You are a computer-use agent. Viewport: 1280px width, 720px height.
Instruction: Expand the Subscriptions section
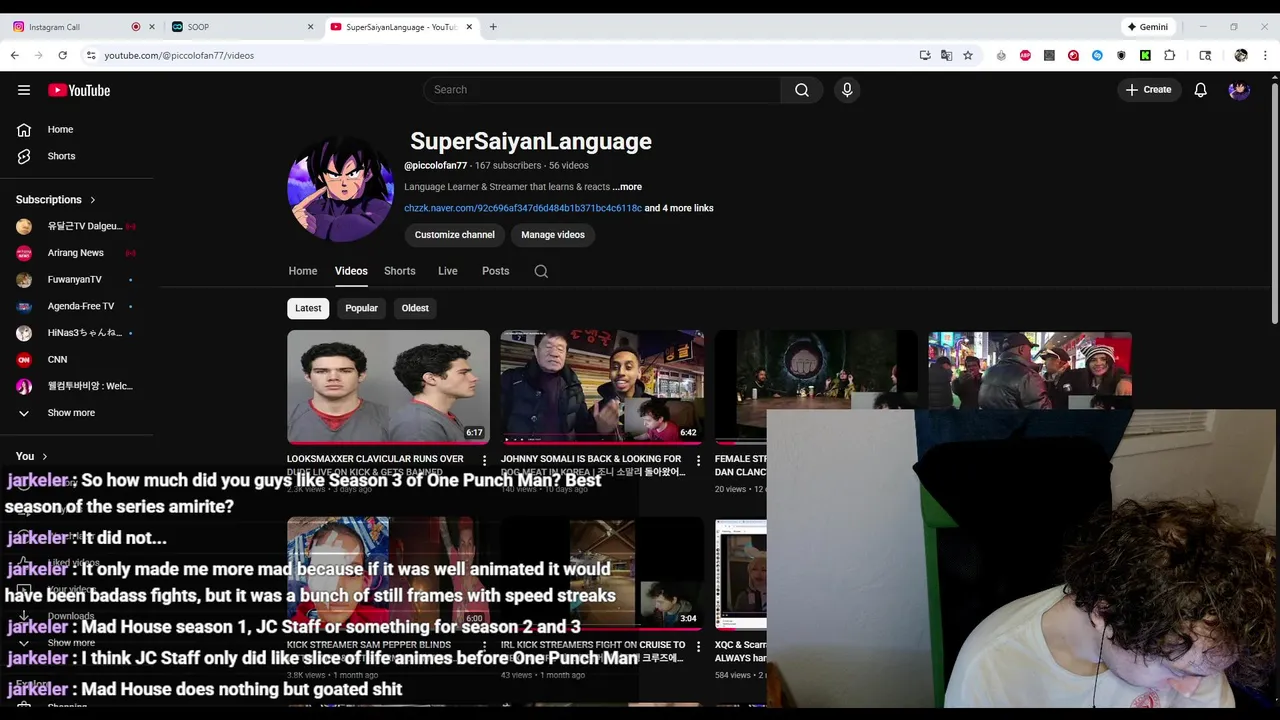pos(56,200)
